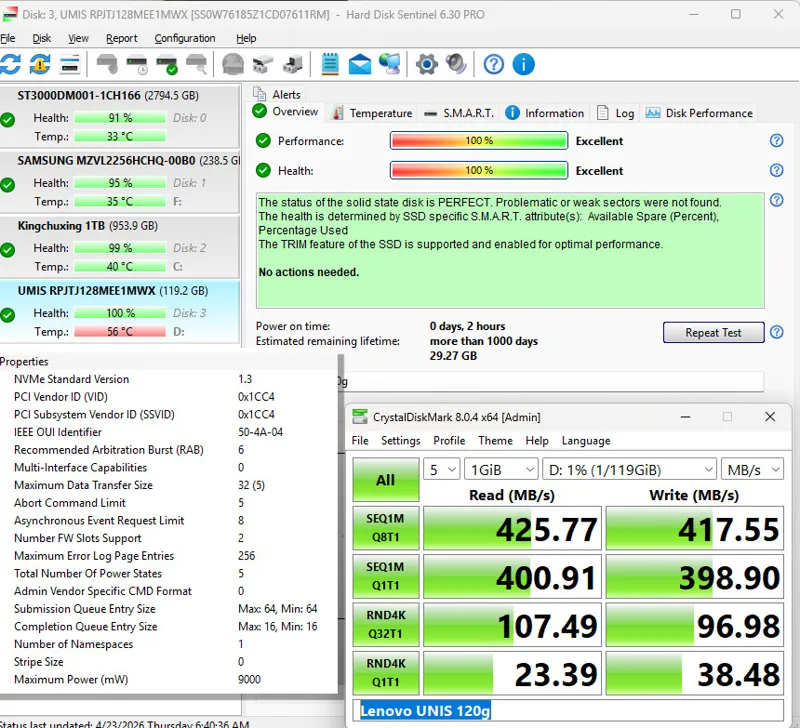
Task: Switch to the Information tab
Action: click(545, 113)
